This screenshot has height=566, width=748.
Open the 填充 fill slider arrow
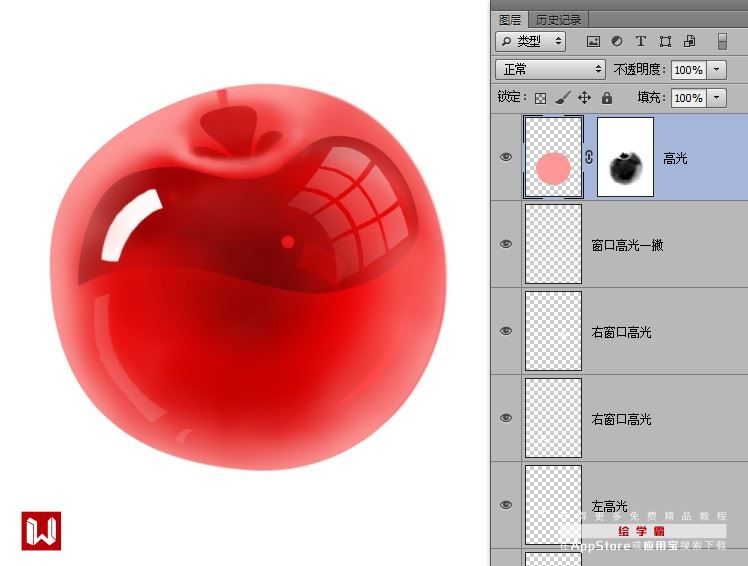717,98
